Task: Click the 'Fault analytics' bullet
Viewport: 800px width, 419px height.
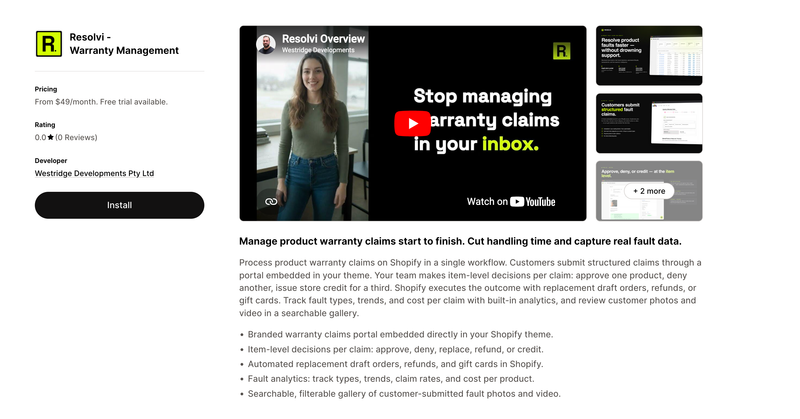Action: click(x=391, y=379)
